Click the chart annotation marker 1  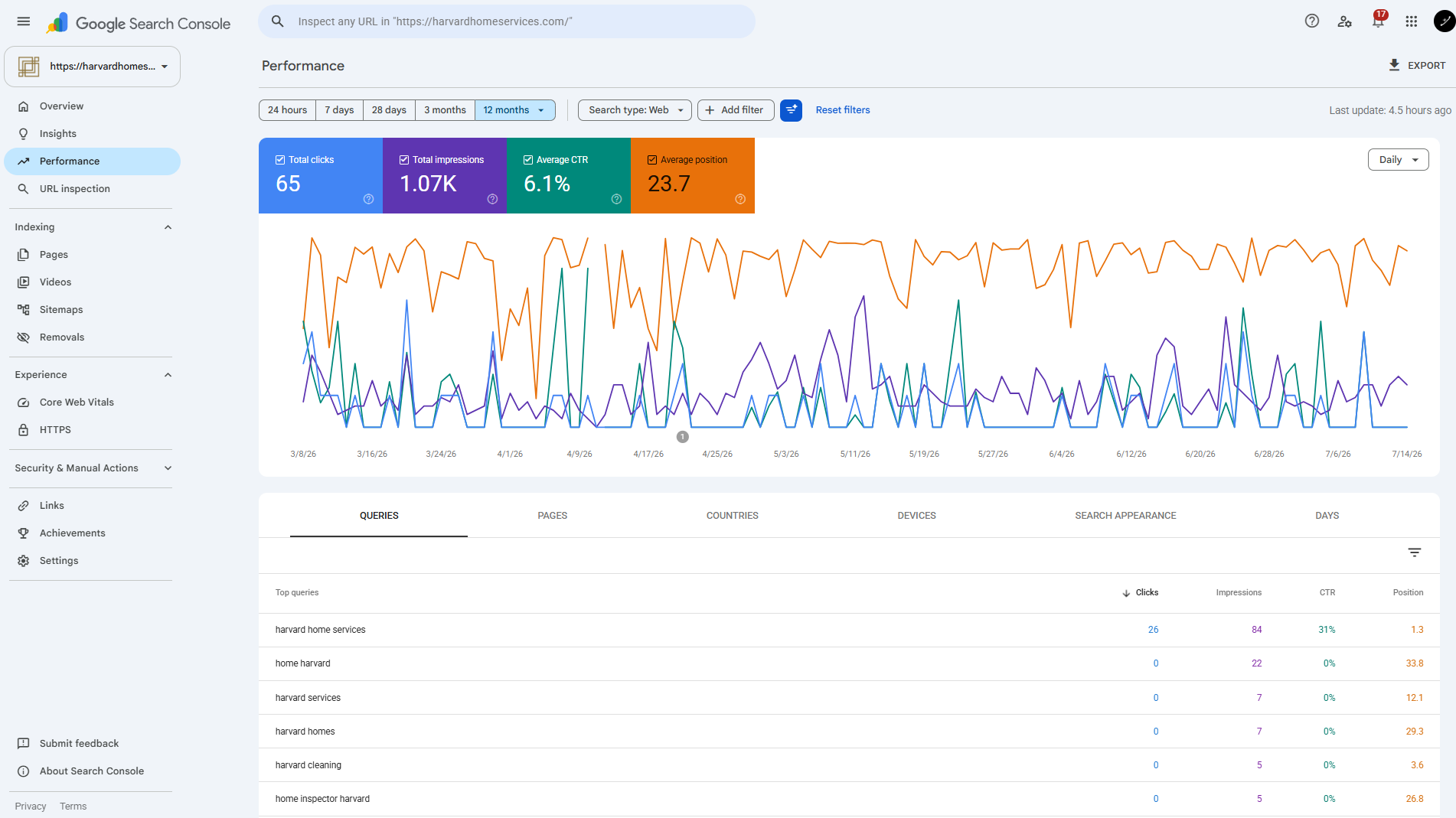[683, 437]
